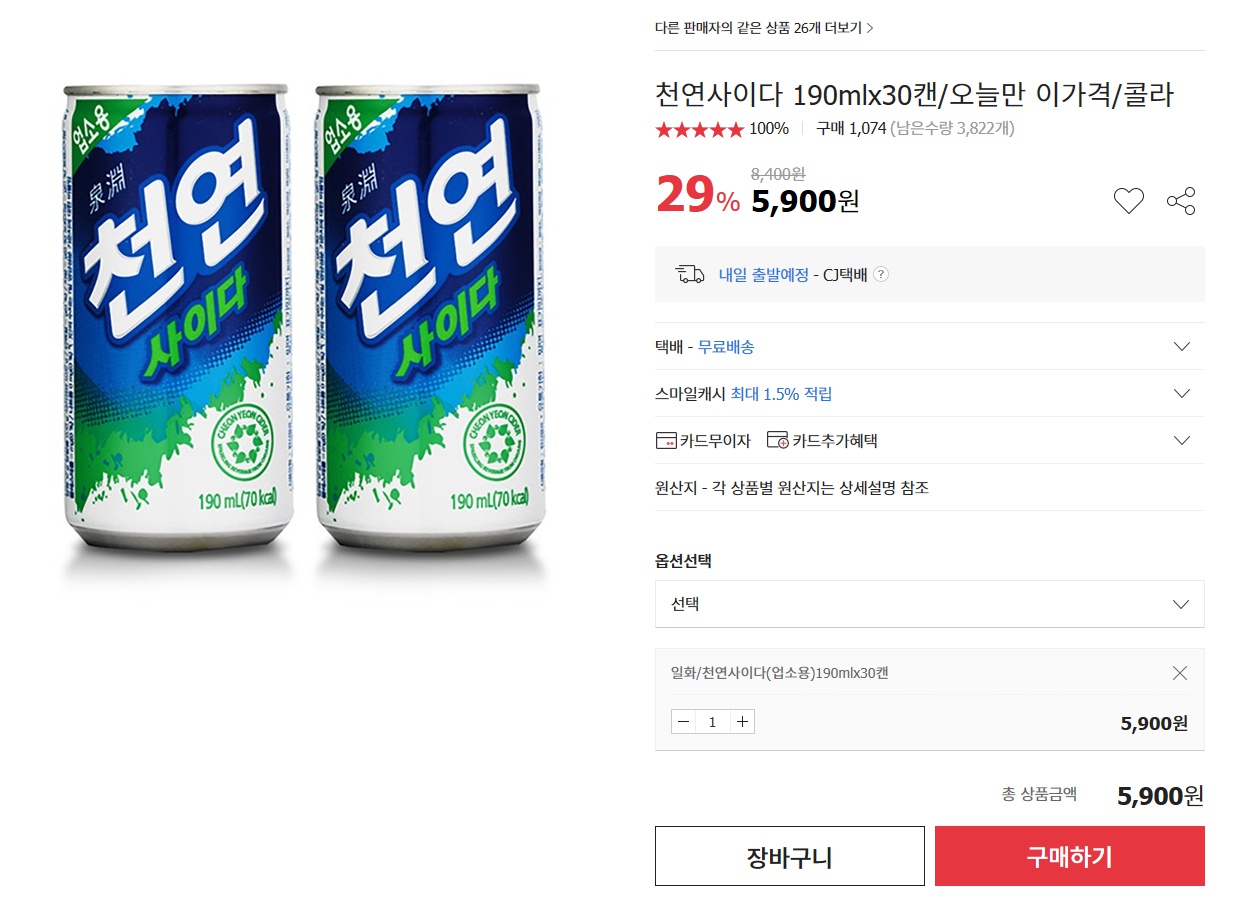Click the 내일 출발예정 link
Image resolution: width=1257 pixels, height=913 pixels.
tap(763, 275)
